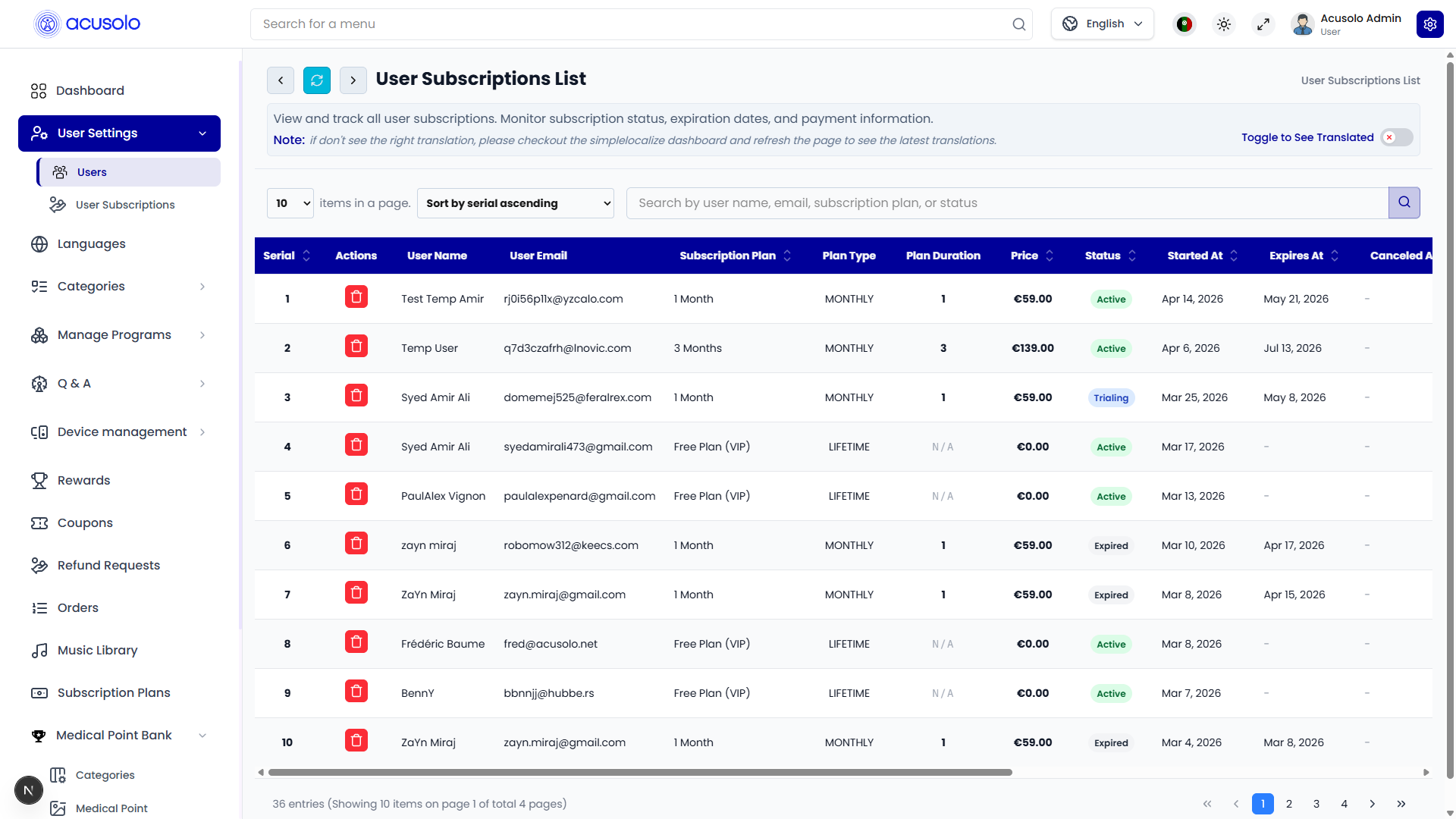The height and width of the screenshot is (819, 1456).
Task: Delete Frédéric Baume's subscription
Action: [356, 642]
